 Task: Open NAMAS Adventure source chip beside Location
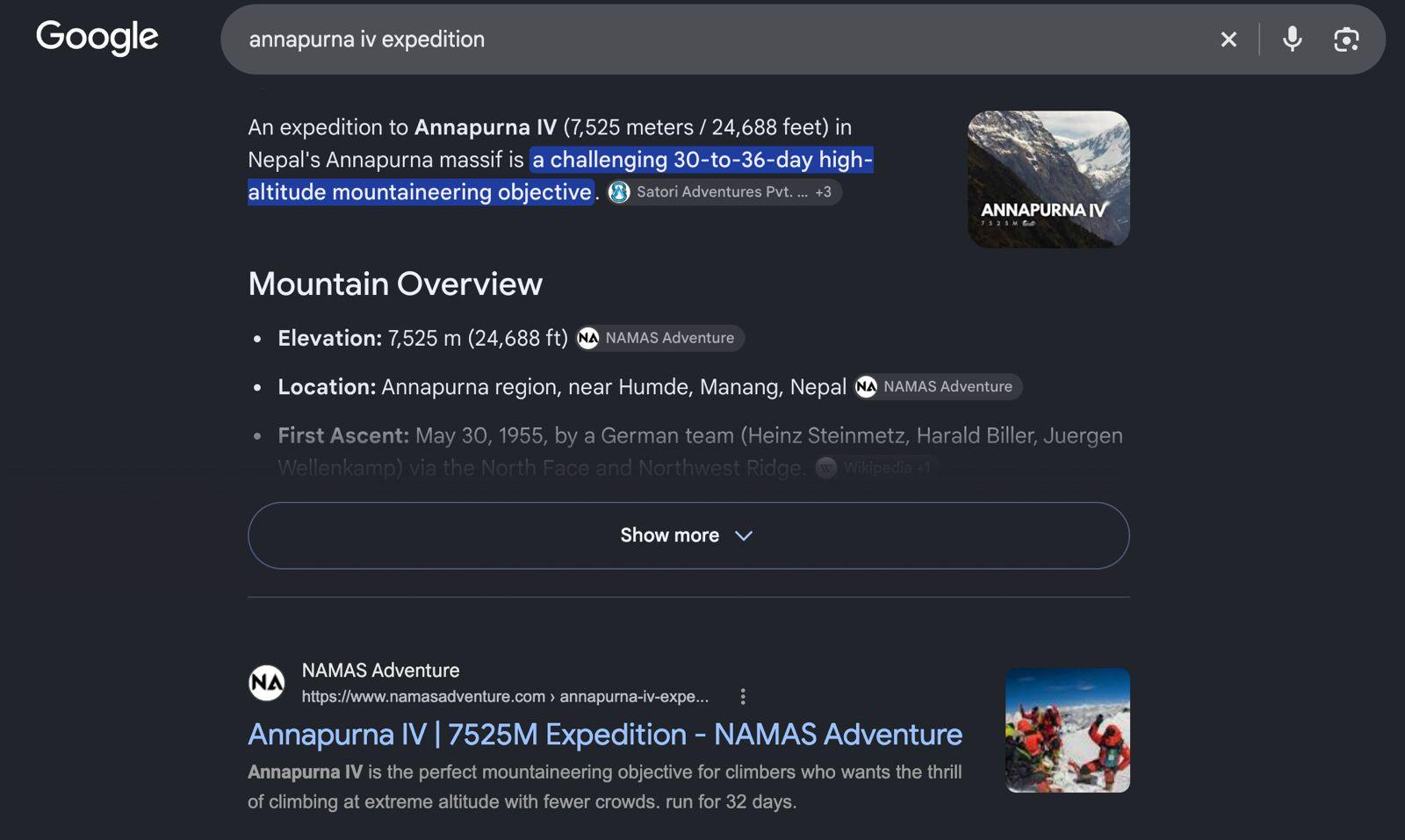(938, 386)
